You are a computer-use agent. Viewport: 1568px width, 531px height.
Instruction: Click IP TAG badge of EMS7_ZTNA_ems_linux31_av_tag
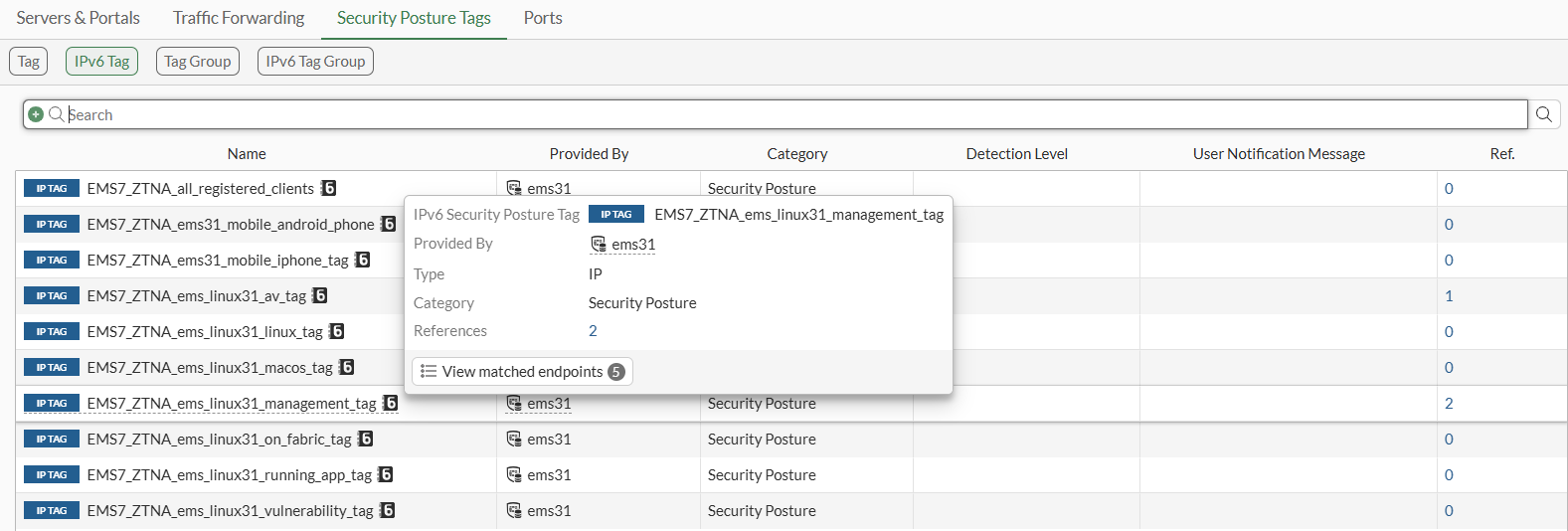[52, 295]
